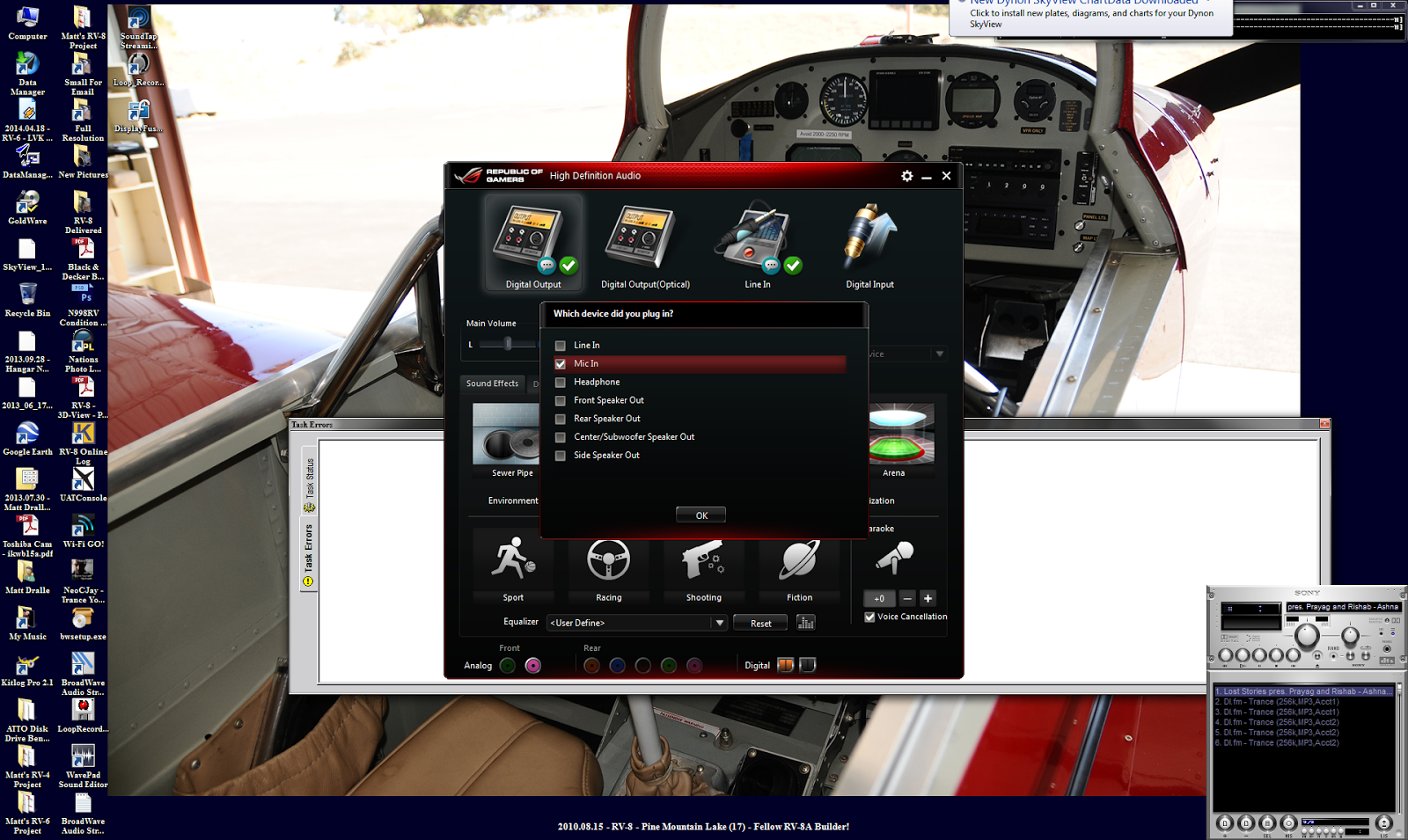Select the Line In device icon
Image resolution: width=1408 pixels, height=840 pixels.
(x=757, y=237)
